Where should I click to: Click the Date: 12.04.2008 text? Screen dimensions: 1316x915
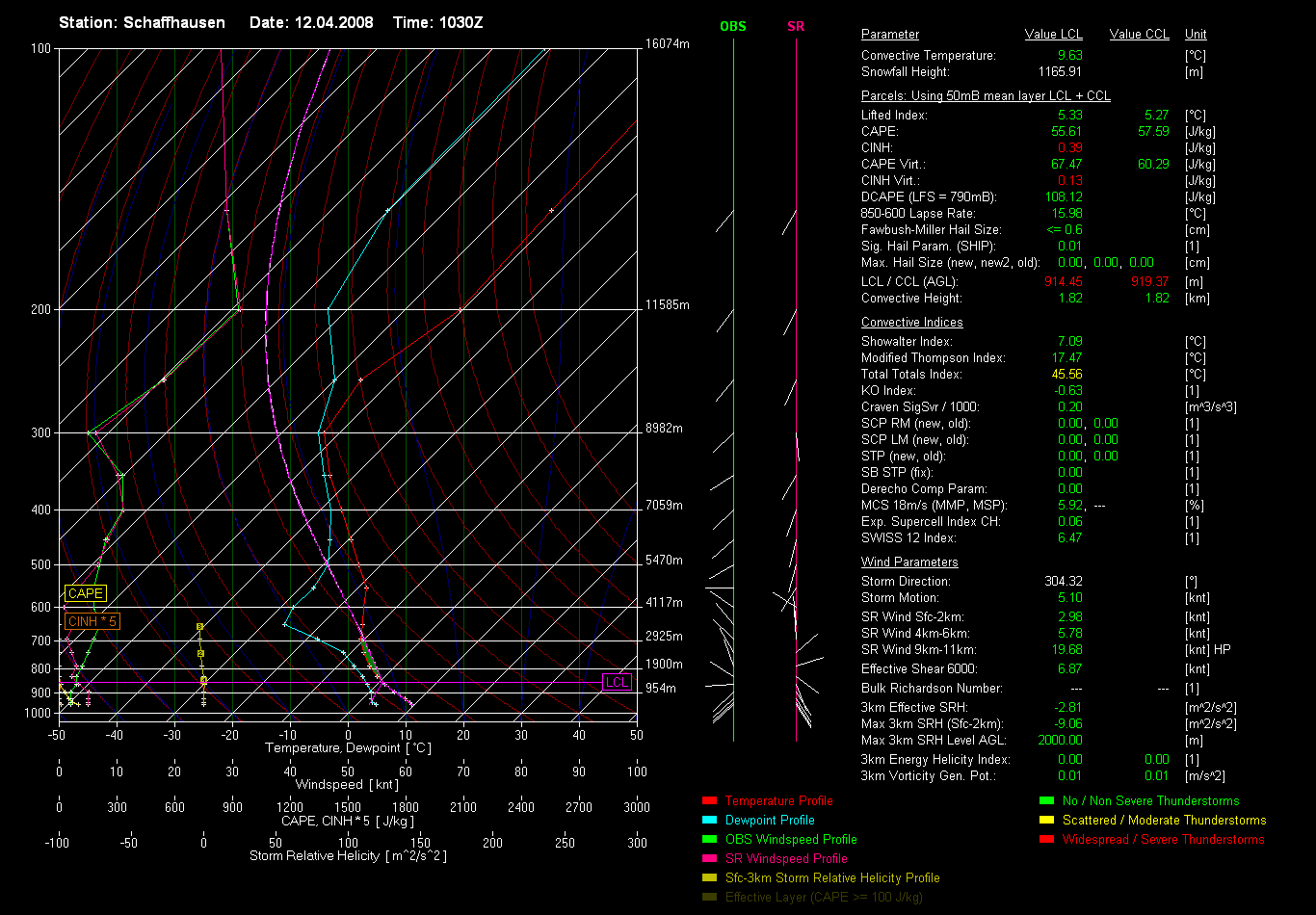[x=311, y=22]
